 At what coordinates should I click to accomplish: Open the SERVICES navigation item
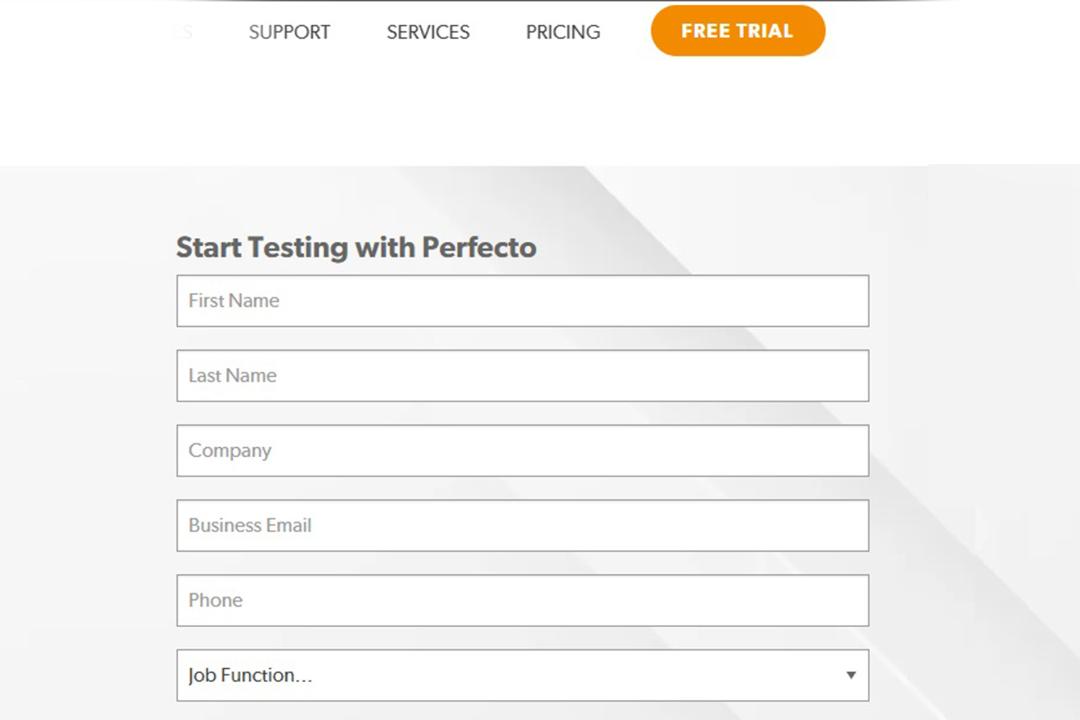[428, 32]
